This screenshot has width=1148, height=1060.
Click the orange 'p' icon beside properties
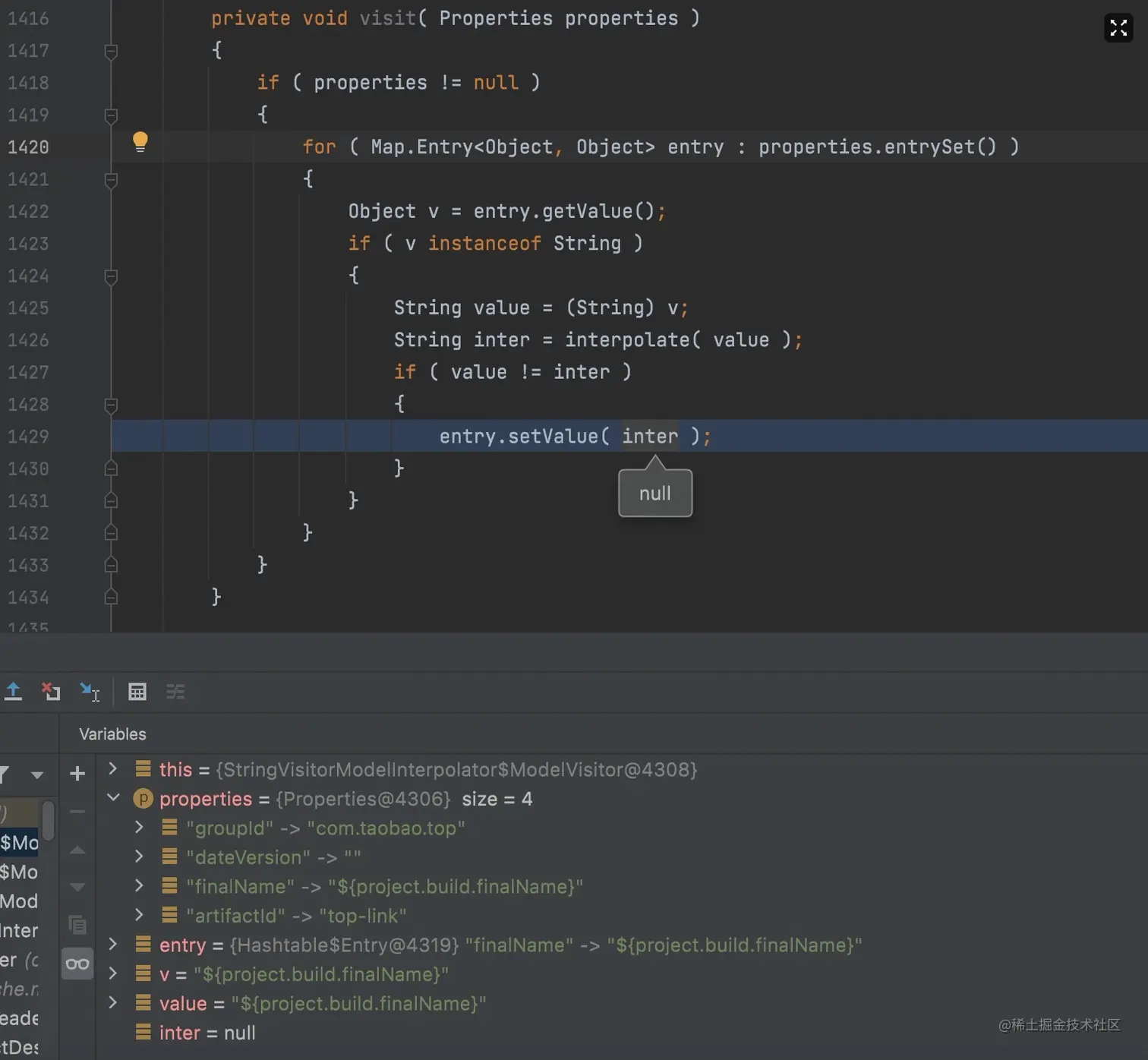(x=143, y=799)
